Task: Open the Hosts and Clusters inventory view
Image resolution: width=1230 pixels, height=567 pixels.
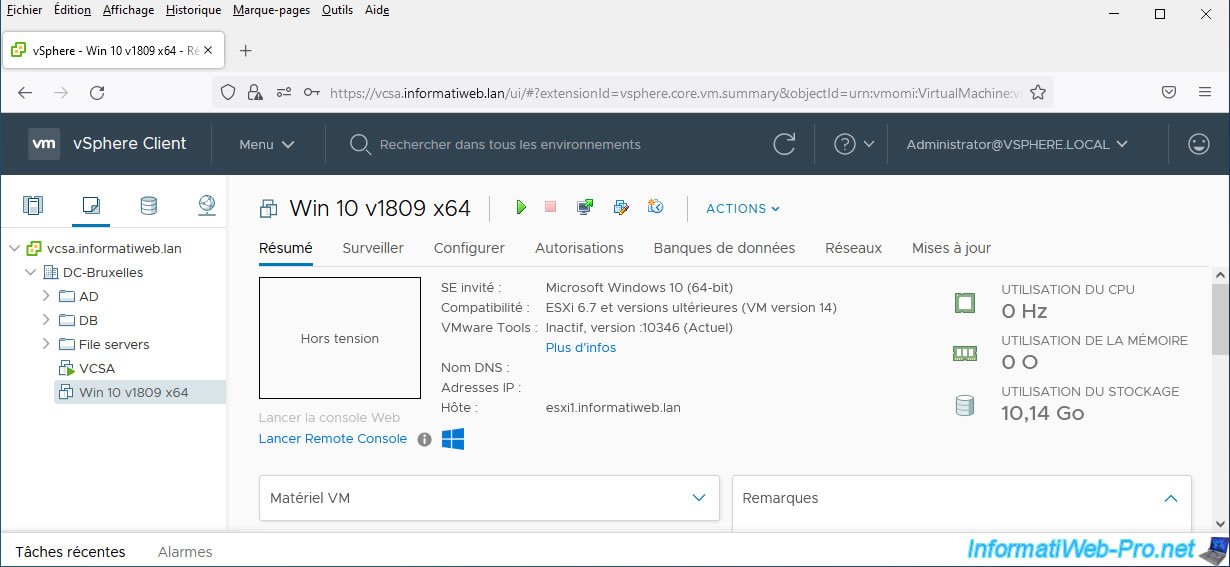Action: click(33, 206)
